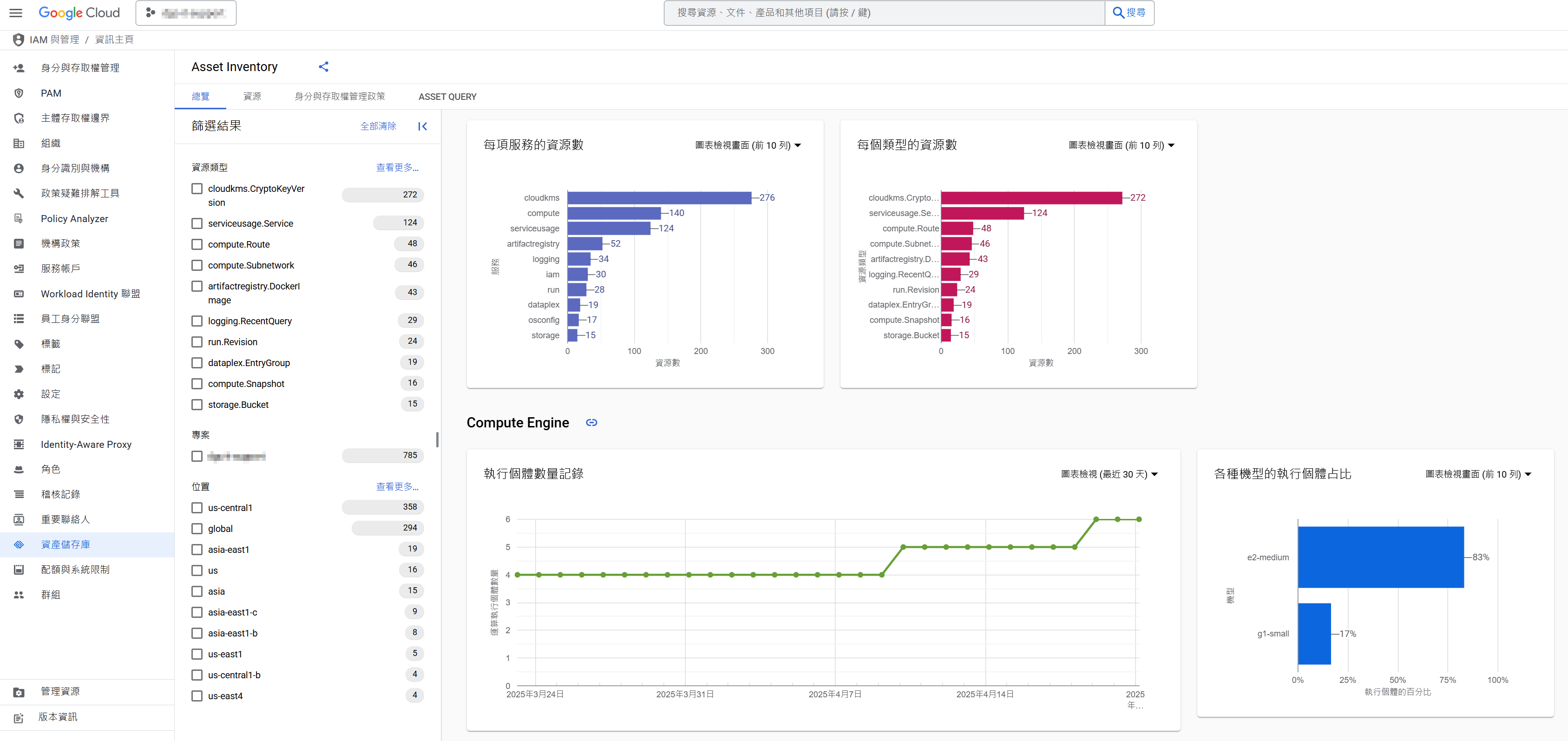
Task: Check the asia-east1 location checkbox
Action: (197, 549)
